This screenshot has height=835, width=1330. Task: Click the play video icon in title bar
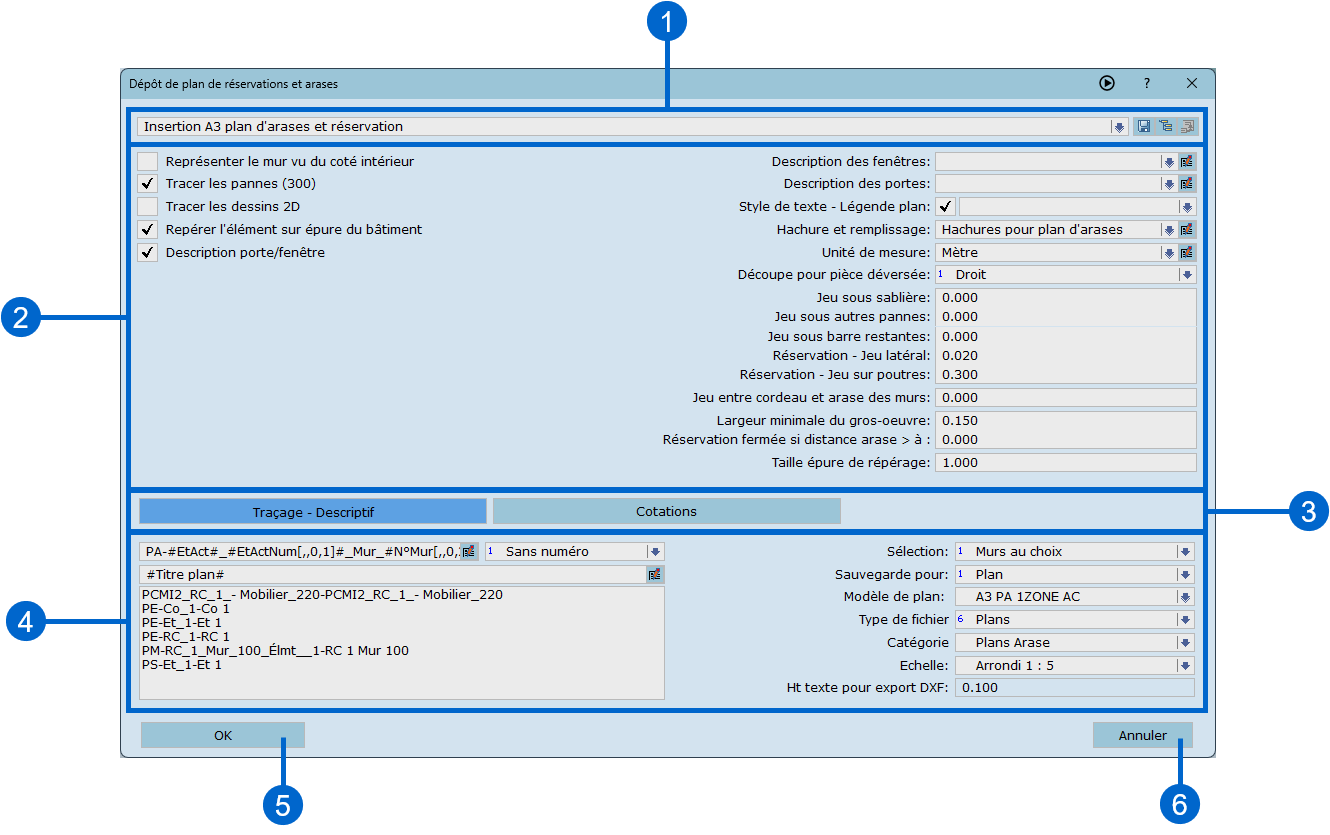(1107, 84)
